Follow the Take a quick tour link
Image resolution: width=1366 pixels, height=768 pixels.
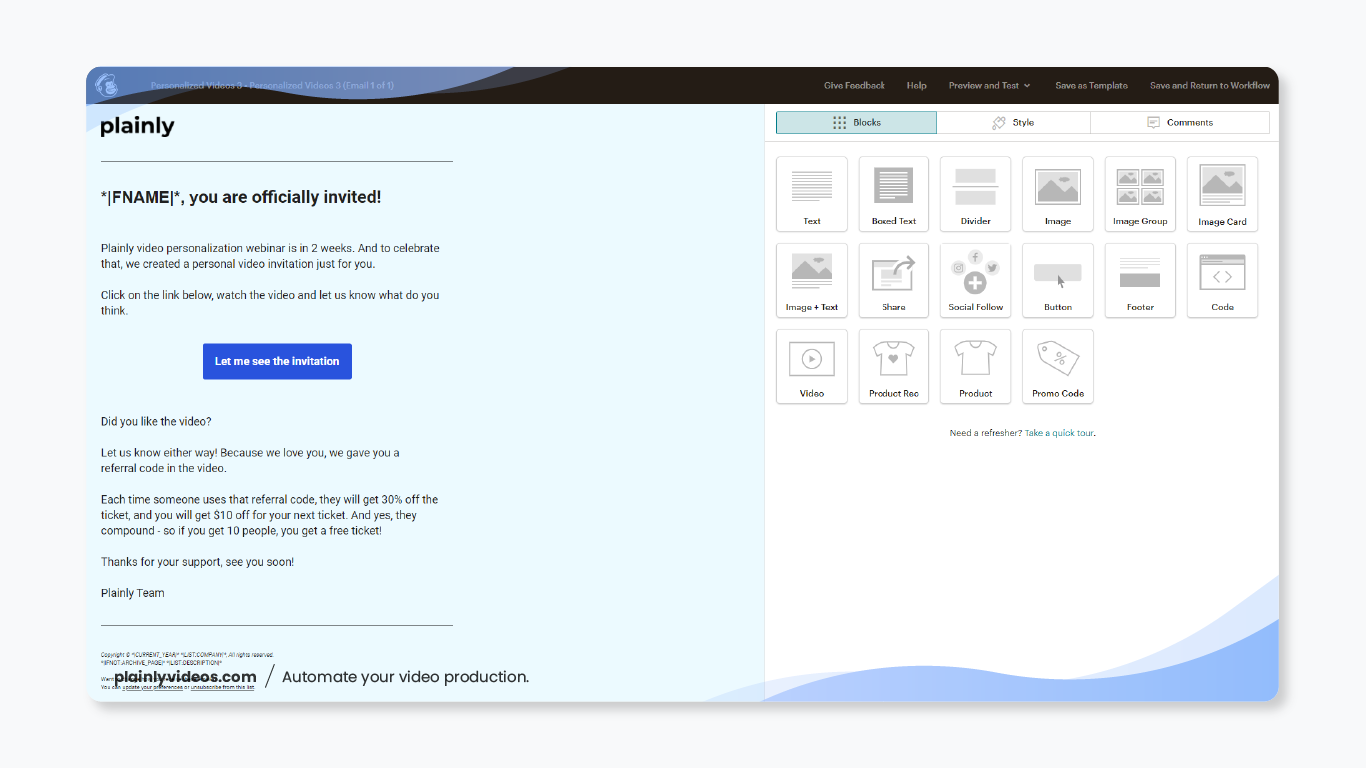(x=1059, y=433)
